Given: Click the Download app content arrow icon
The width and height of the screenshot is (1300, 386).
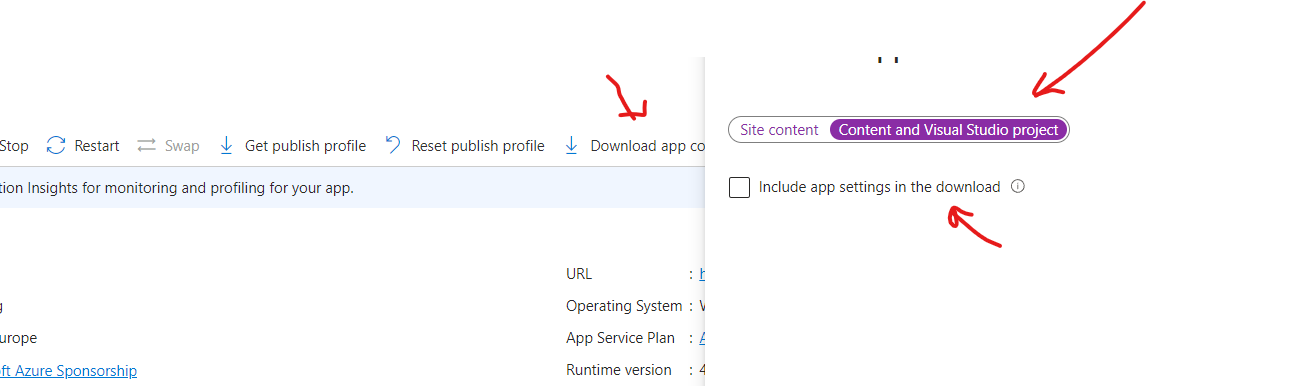Looking at the screenshot, I should [x=572, y=146].
